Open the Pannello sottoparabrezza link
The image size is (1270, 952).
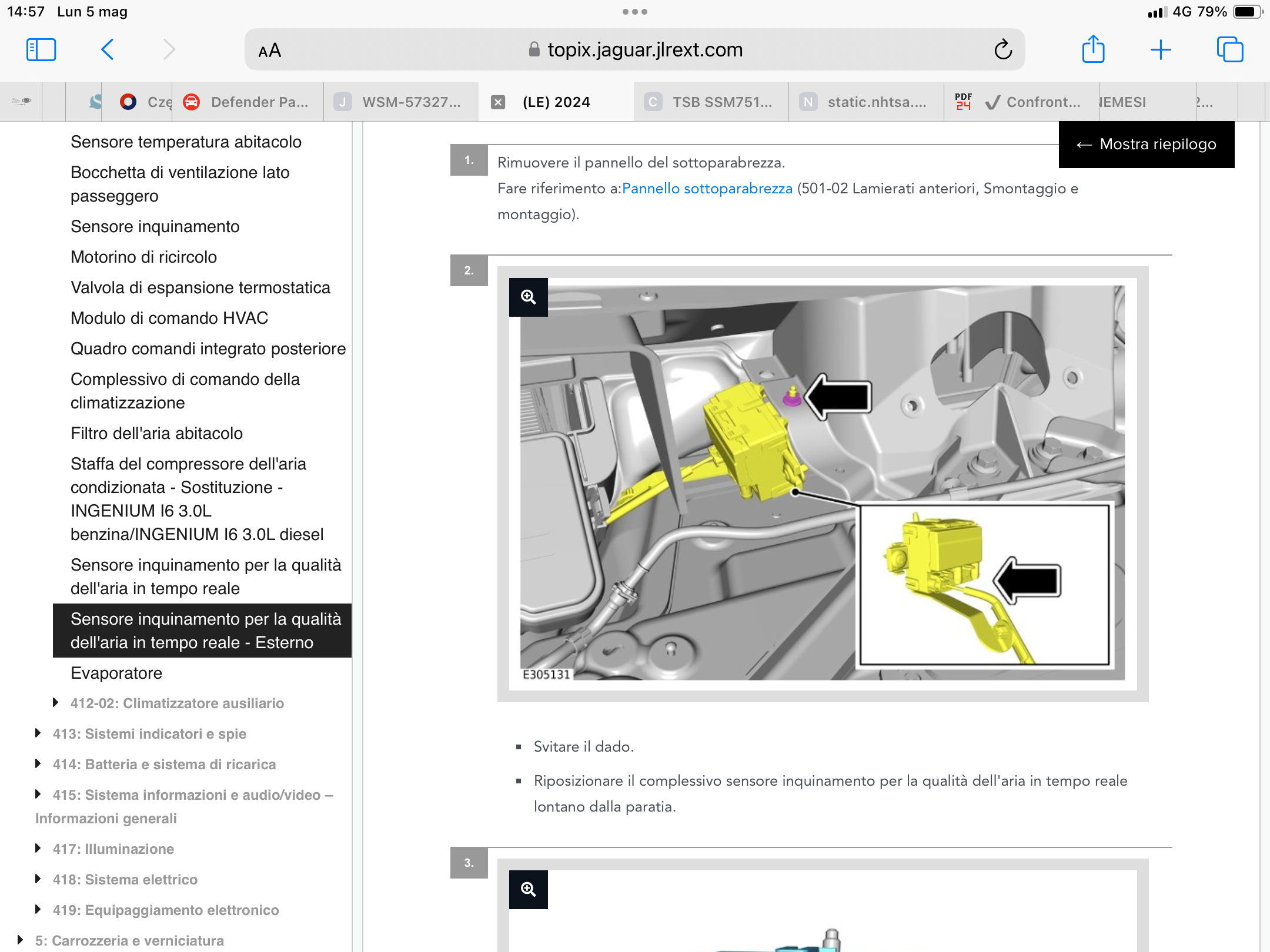tap(707, 189)
